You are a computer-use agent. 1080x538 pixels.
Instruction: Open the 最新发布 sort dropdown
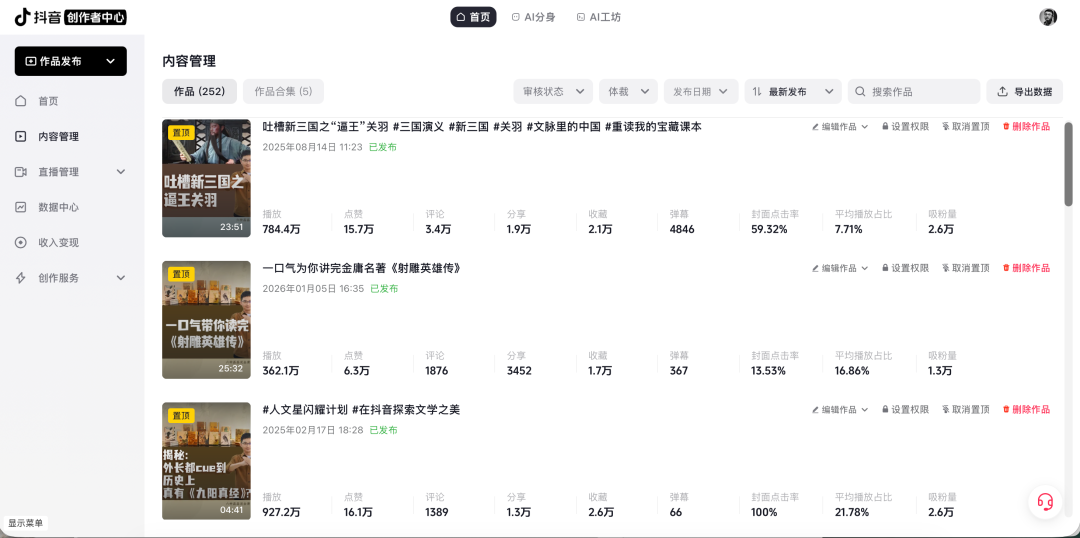click(793, 92)
